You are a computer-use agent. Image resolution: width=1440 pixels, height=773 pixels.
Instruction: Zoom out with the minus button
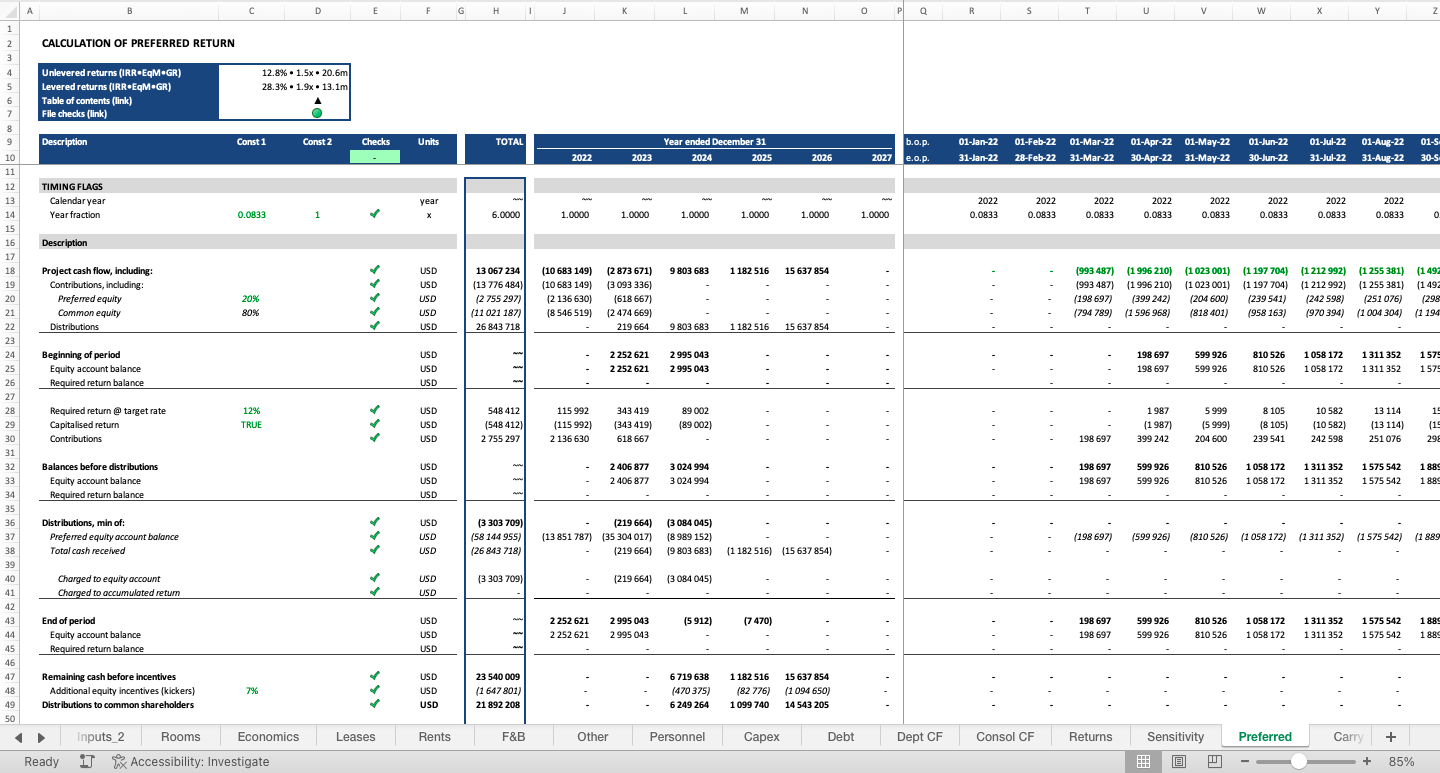pyautogui.click(x=1245, y=761)
